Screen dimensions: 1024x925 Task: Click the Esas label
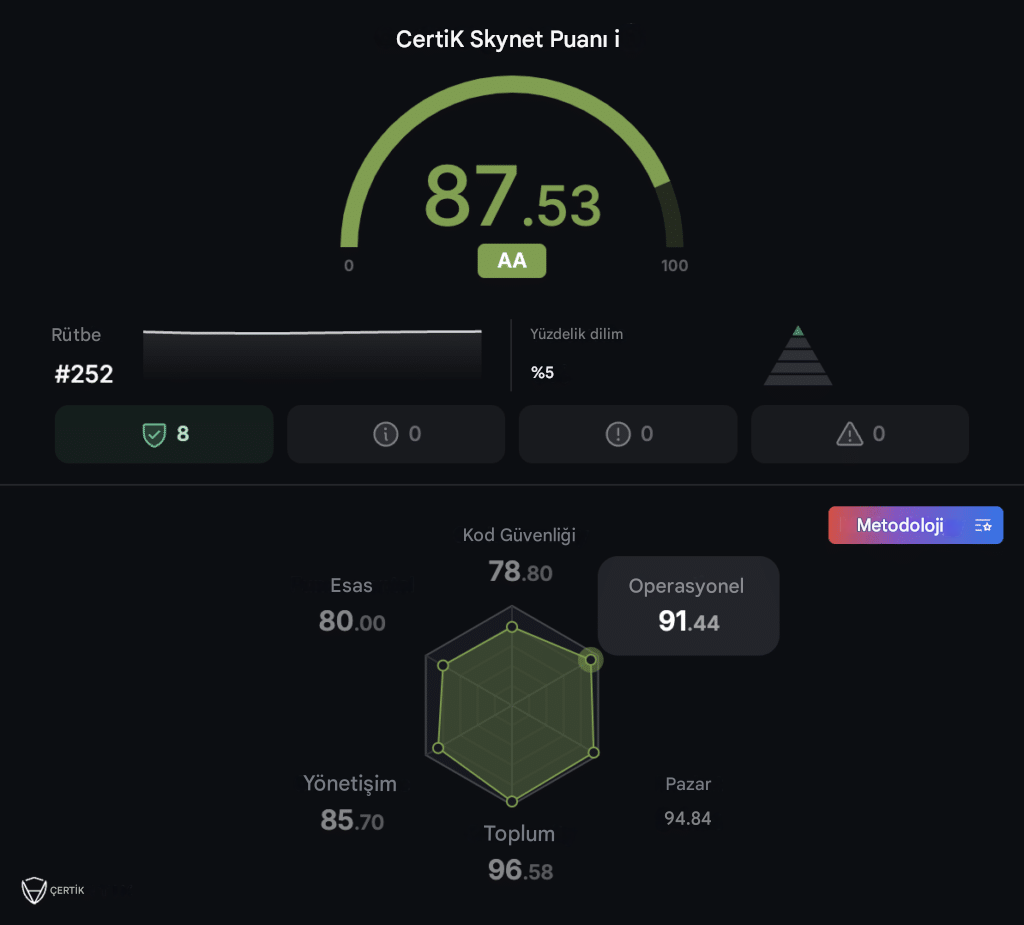coord(351,585)
